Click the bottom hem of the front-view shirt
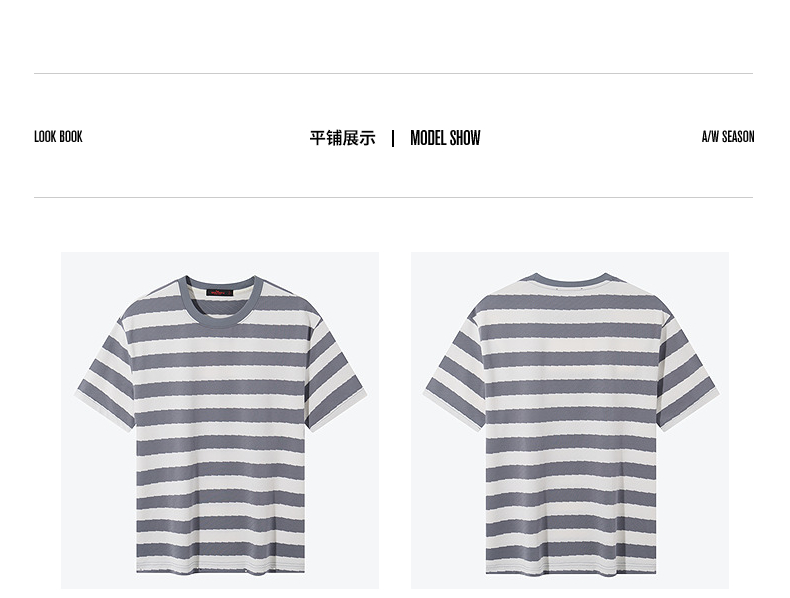The width and height of the screenshot is (790, 598). [220, 565]
